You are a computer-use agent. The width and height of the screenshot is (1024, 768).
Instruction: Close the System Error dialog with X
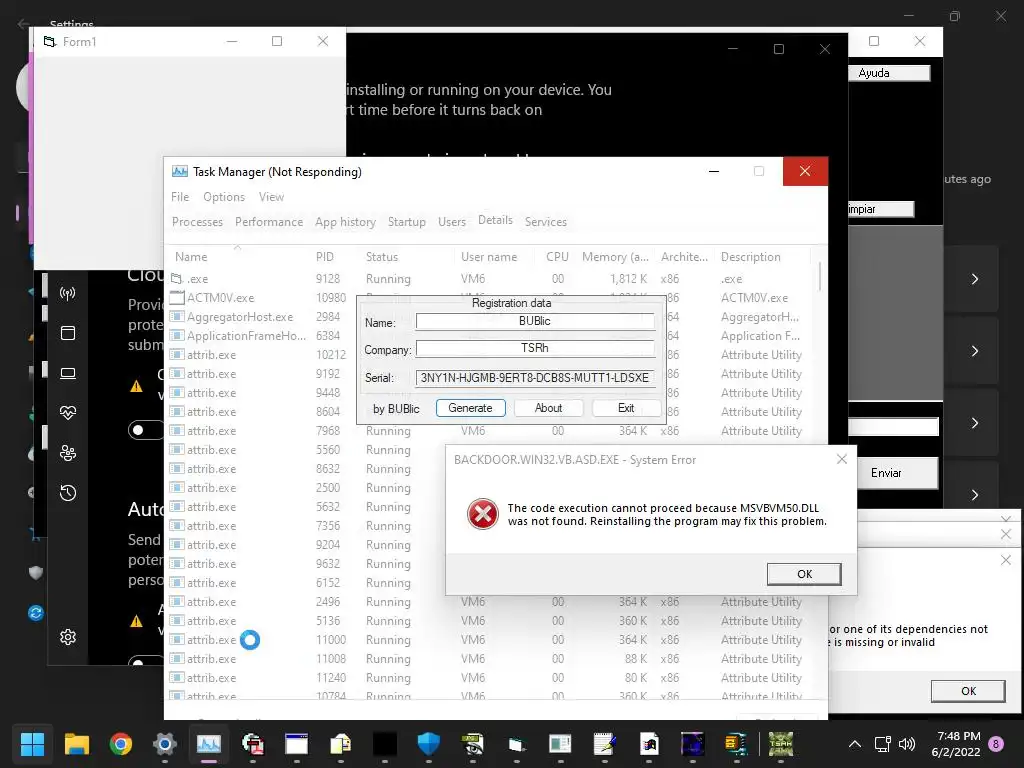pyautogui.click(x=842, y=460)
